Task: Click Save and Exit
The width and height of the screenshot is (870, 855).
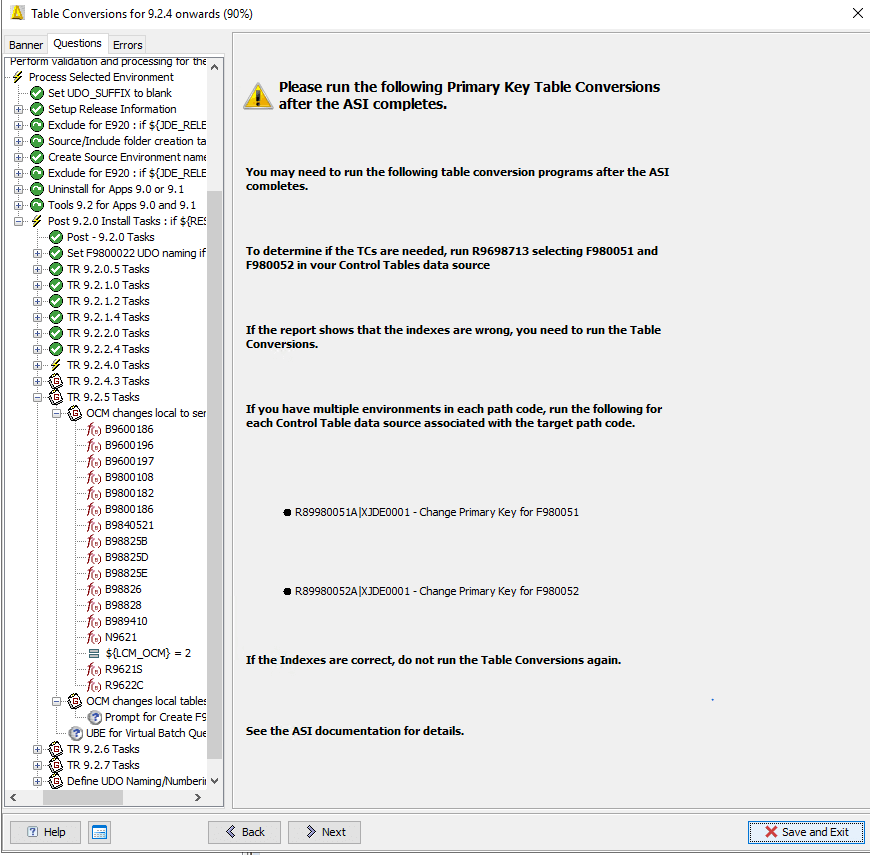Action: pos(806,832)
